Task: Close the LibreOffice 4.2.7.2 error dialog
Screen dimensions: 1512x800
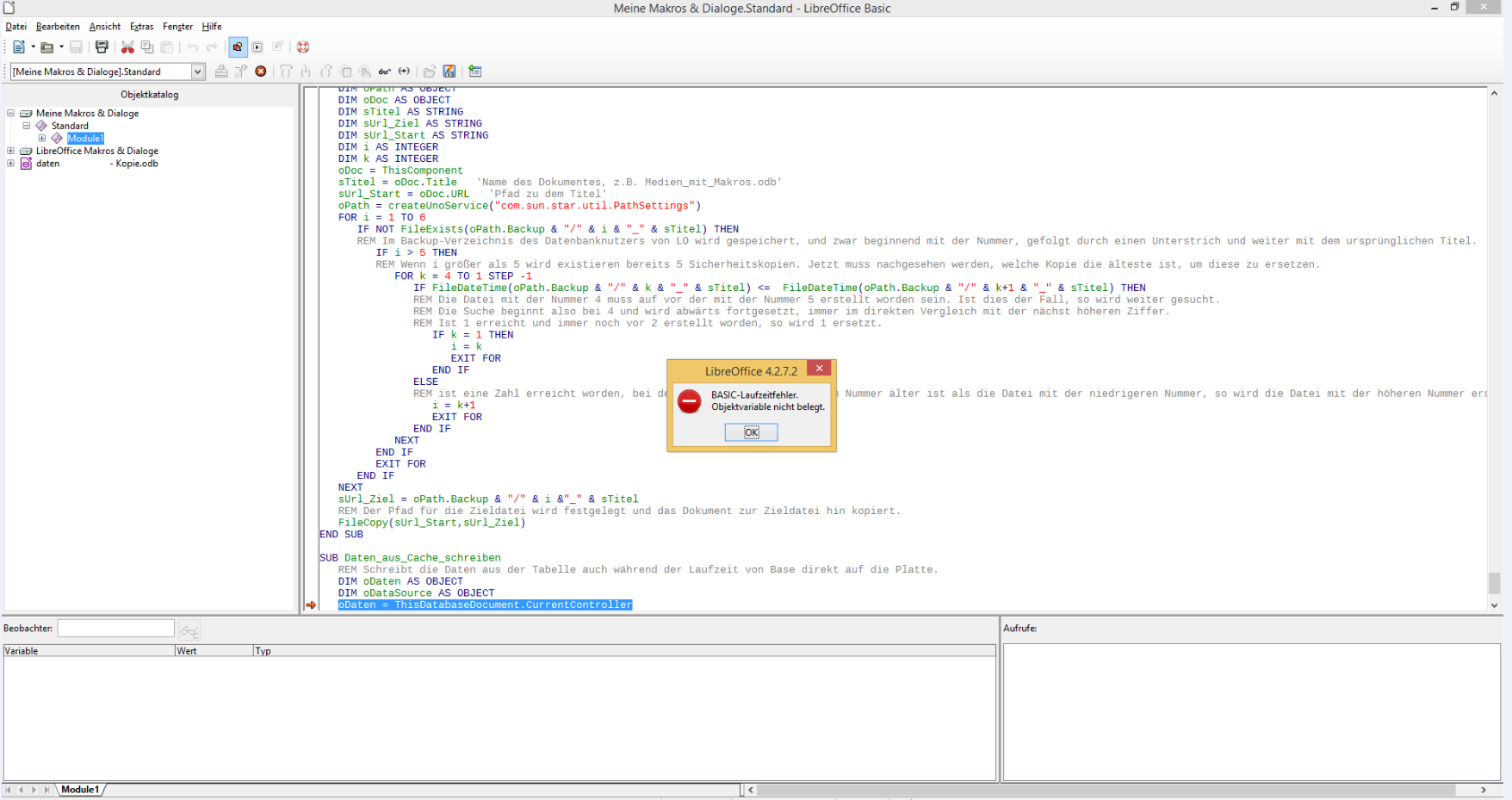Action: (x=820, y=369)
